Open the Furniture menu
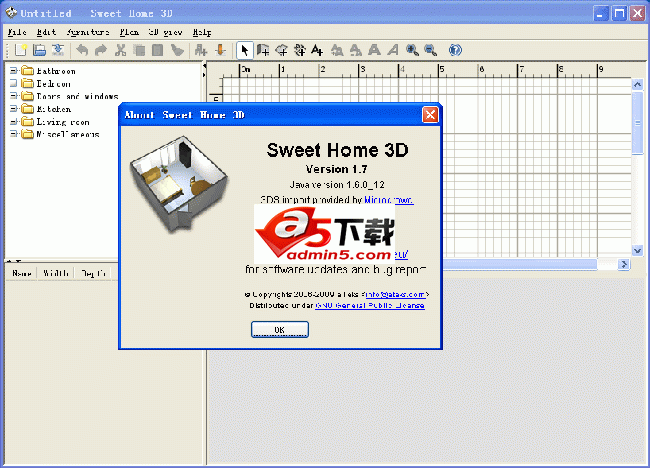The image size is (650, 468). [88, 32]
